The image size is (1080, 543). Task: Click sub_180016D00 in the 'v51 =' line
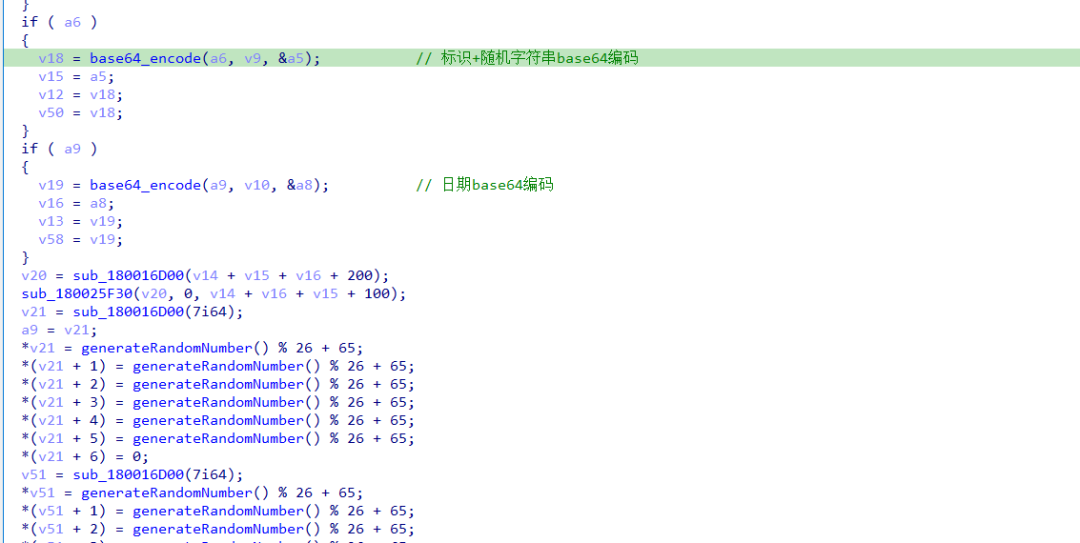129,475
